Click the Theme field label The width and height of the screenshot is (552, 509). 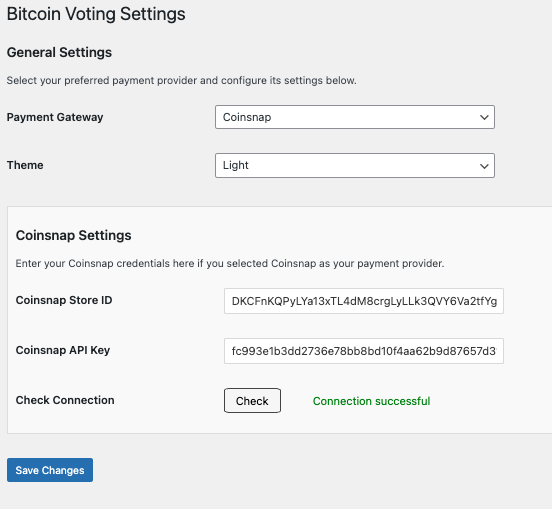point(25,165)
